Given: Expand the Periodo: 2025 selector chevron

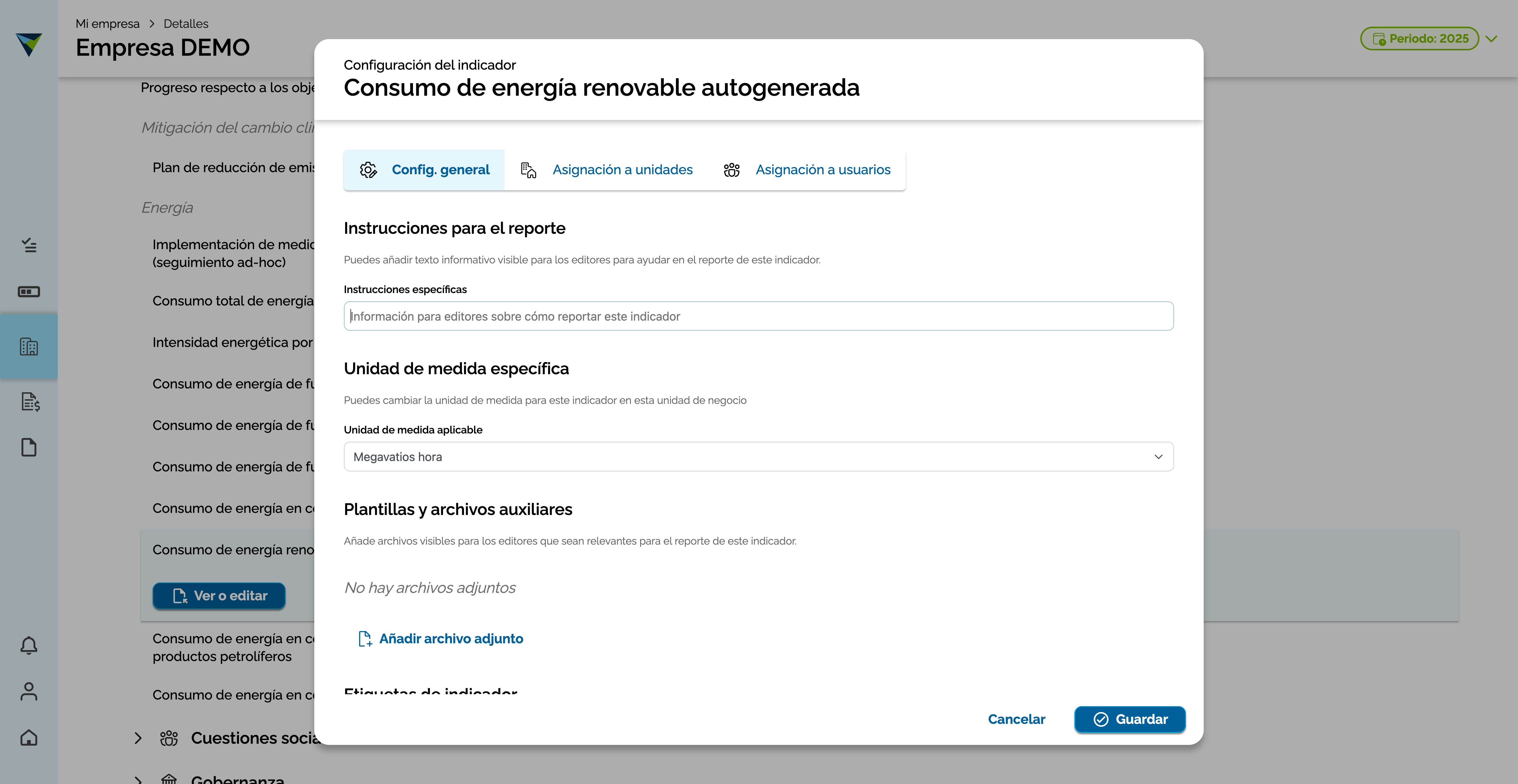Looking at the screenshot, I should (x=1492, y=39).
